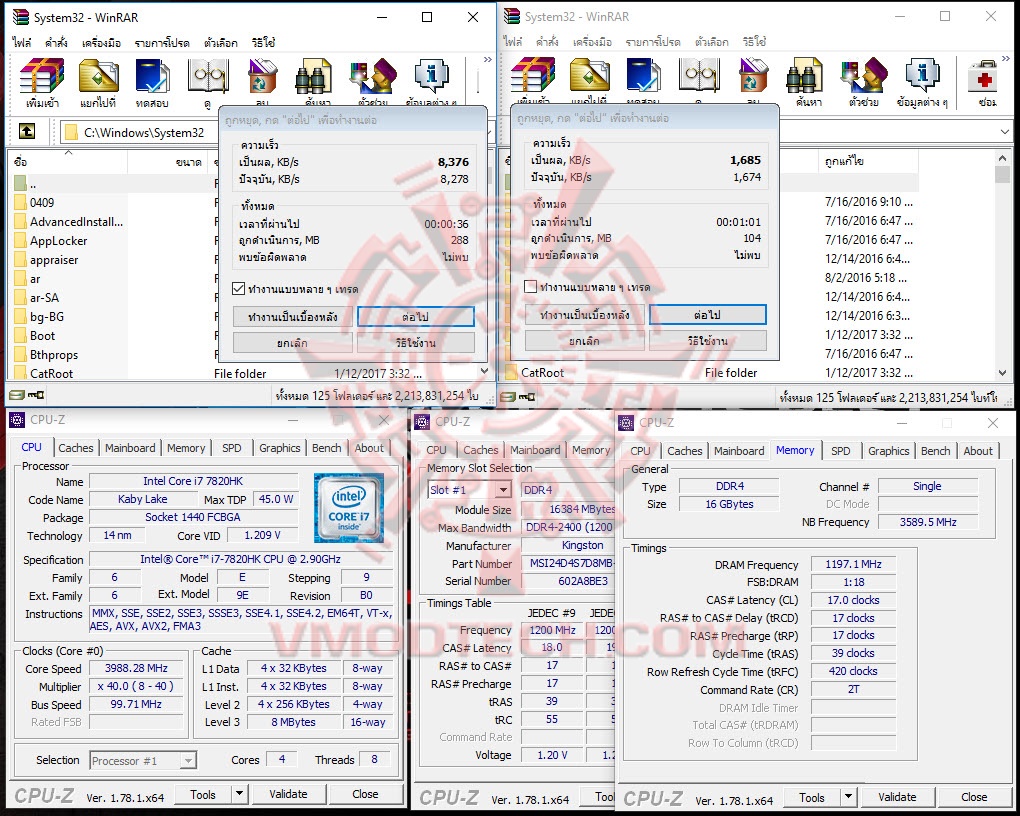Click Validate button in left CPU-Z window
The width and height of the screenshot is (1020, 816).
(x=288, y=794)
